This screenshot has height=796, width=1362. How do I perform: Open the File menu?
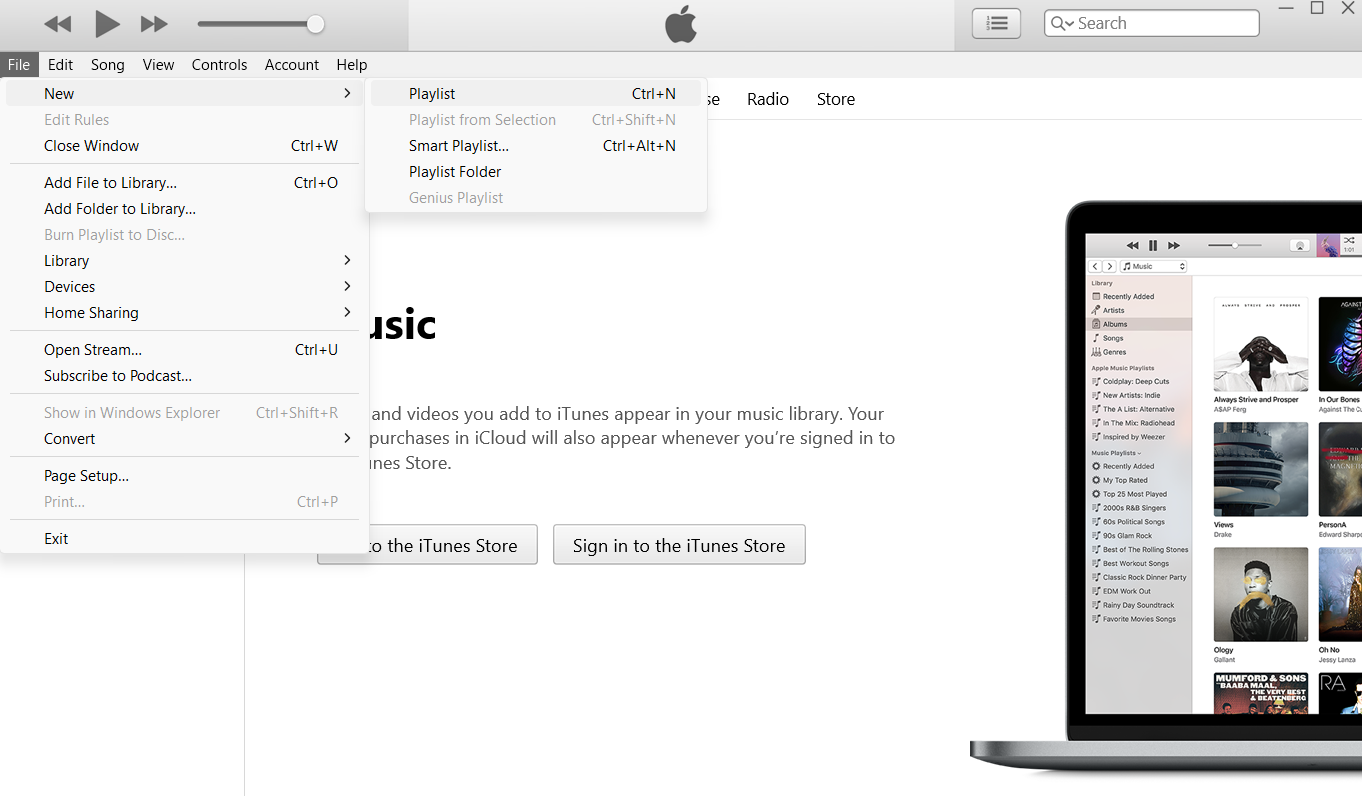pyautogui.click(x=19, y=64)
